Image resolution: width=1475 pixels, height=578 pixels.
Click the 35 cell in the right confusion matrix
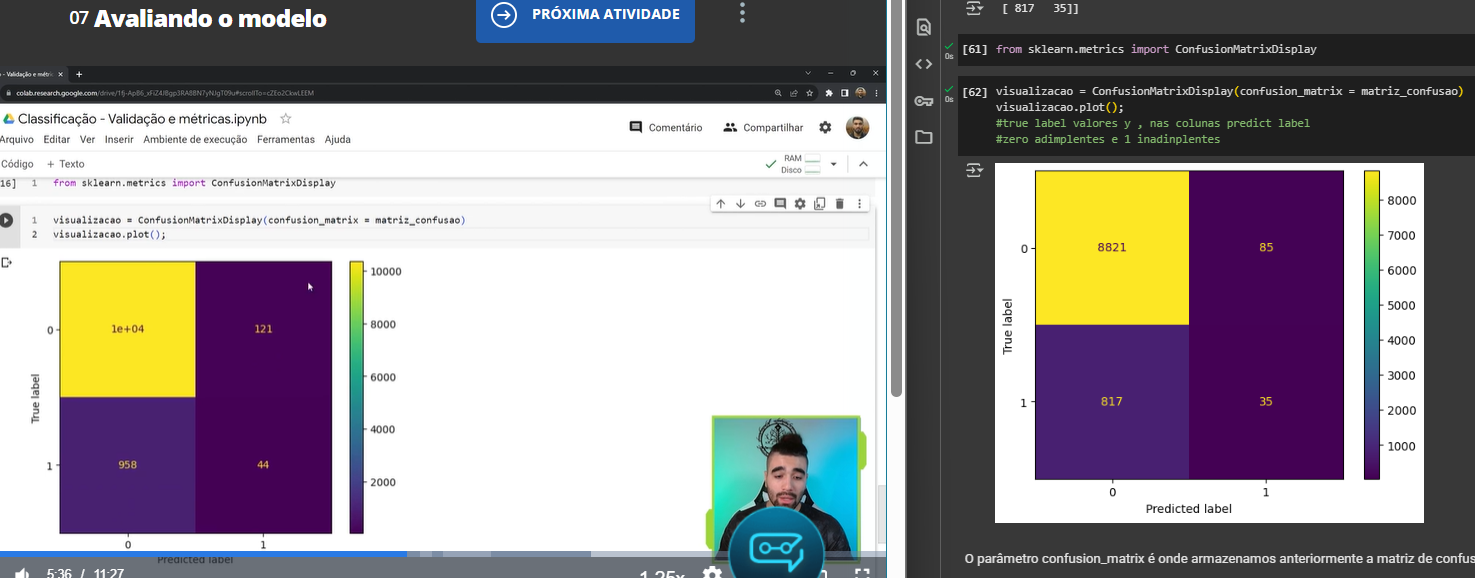click(x=1265, y=402)
